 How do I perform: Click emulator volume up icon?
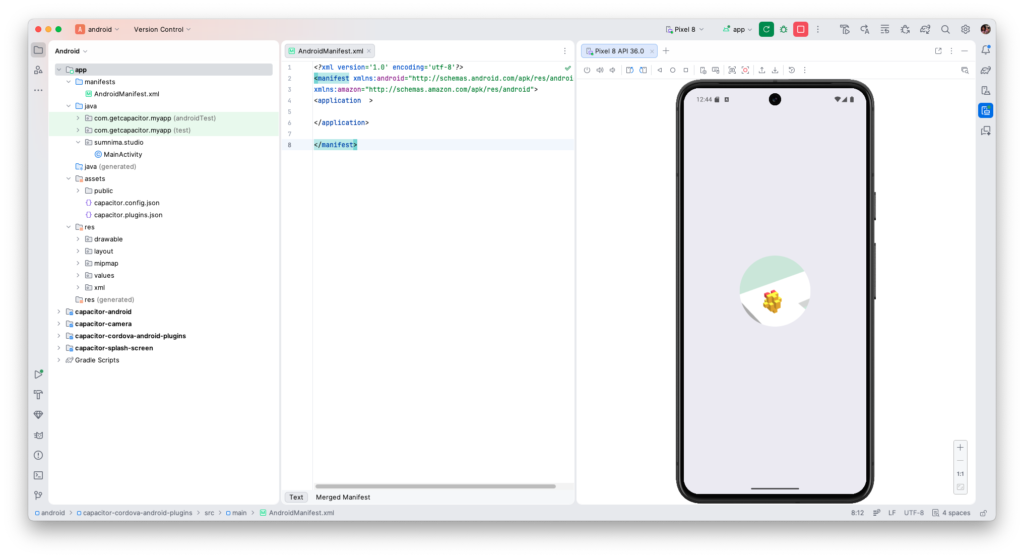[x=599, y=70]
